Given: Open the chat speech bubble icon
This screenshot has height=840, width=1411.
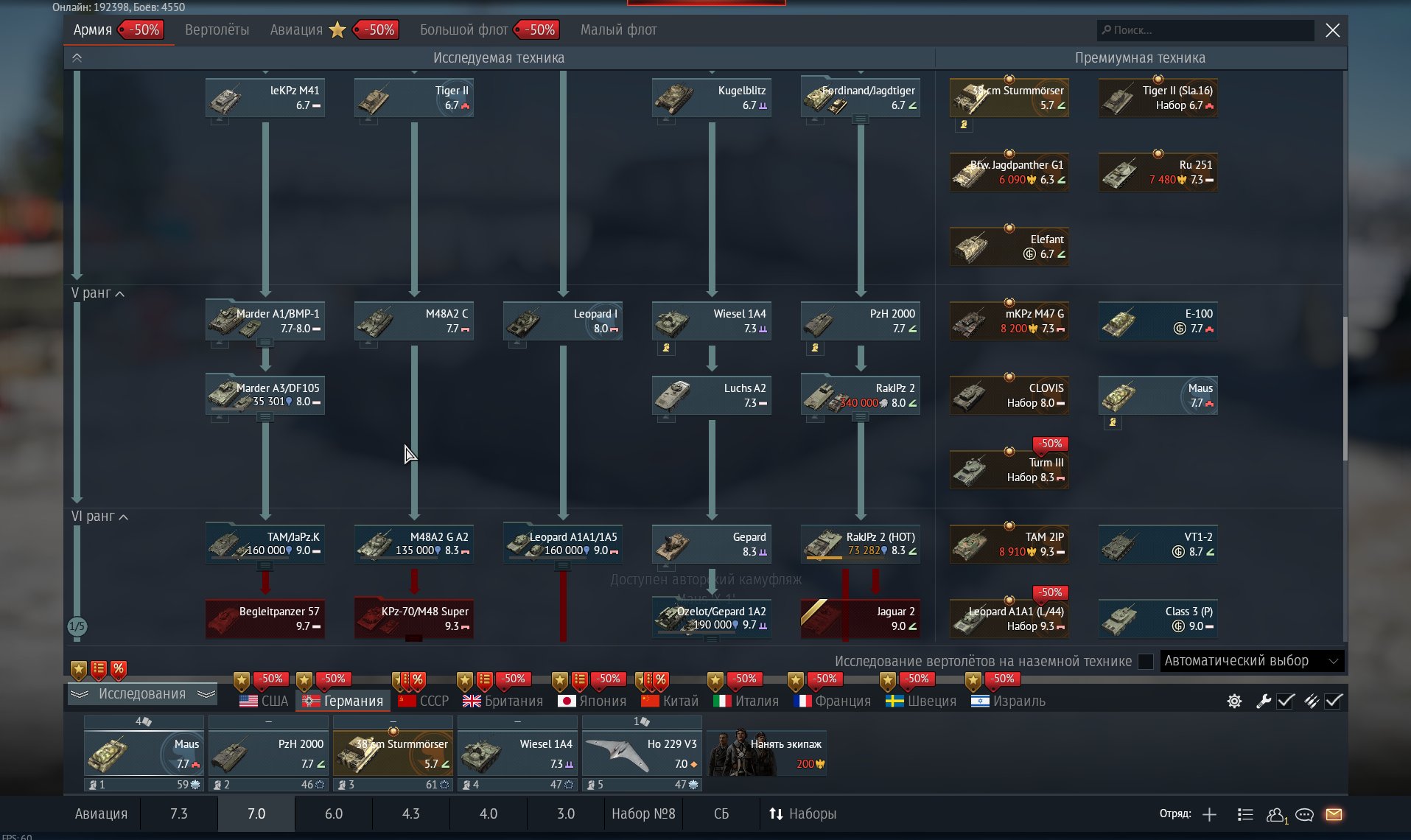Looking at the screenshot, I should click(x=1304, y=814).
